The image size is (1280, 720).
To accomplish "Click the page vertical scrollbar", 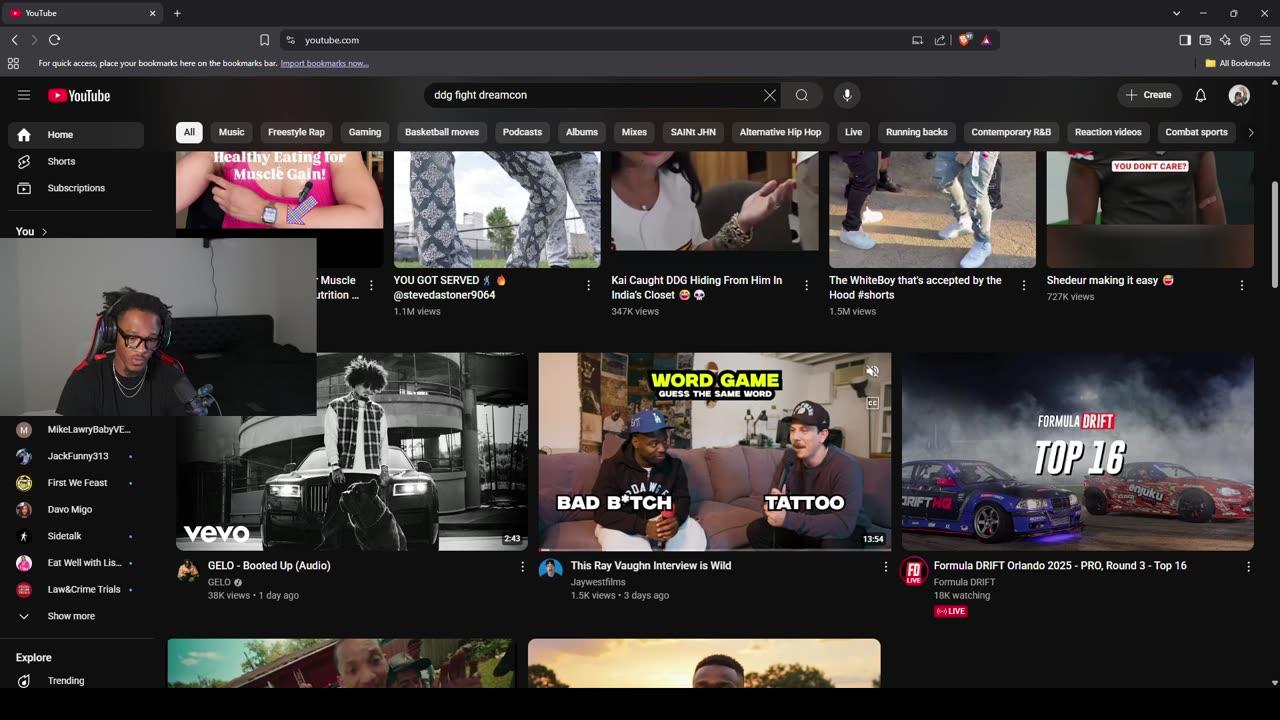I will (x=1274, y=235).
